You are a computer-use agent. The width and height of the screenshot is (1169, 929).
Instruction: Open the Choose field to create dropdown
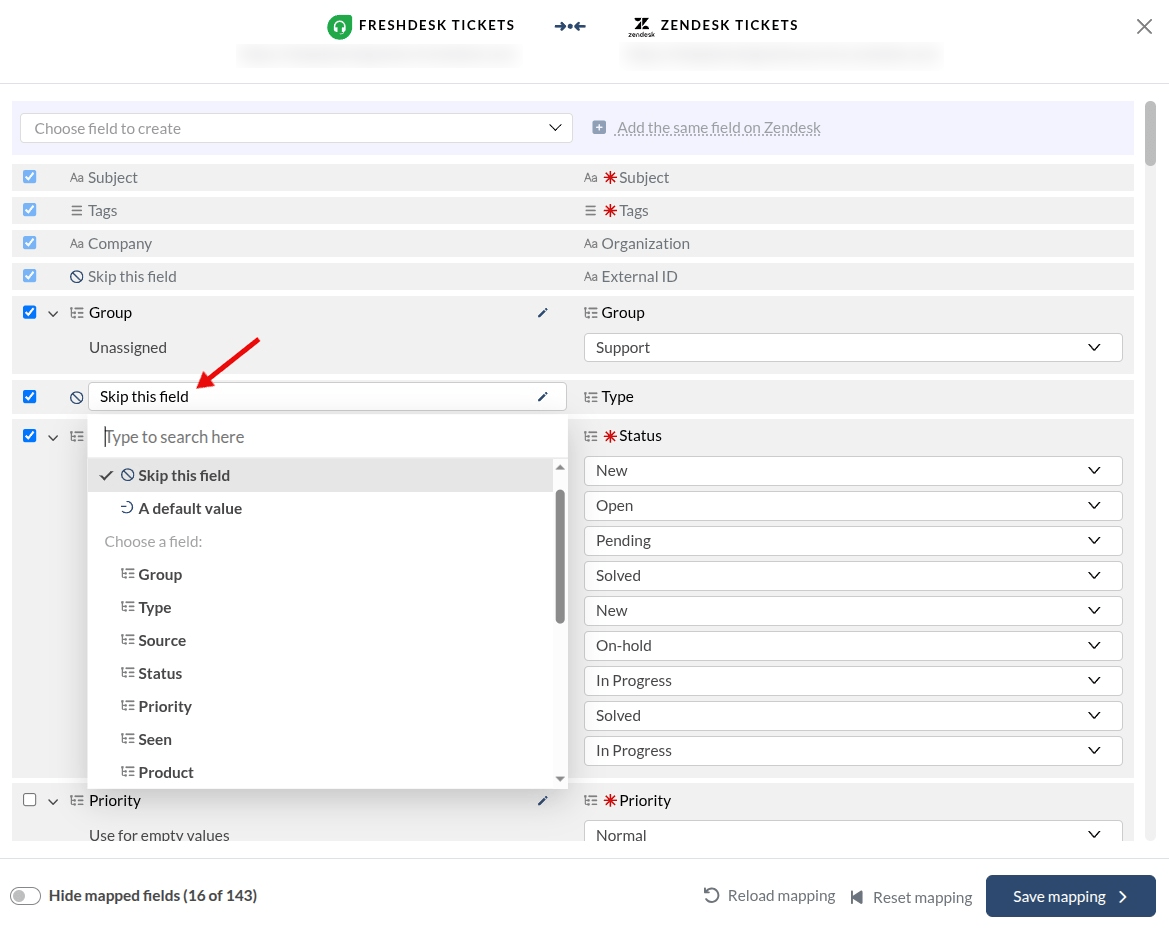(x=296, y=128)
